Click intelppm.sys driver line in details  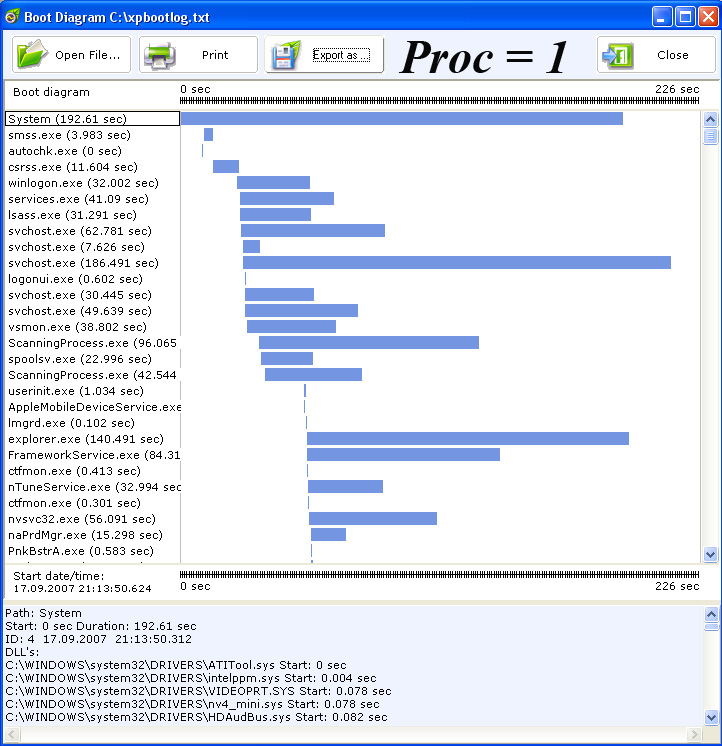(x=191, y=678)
